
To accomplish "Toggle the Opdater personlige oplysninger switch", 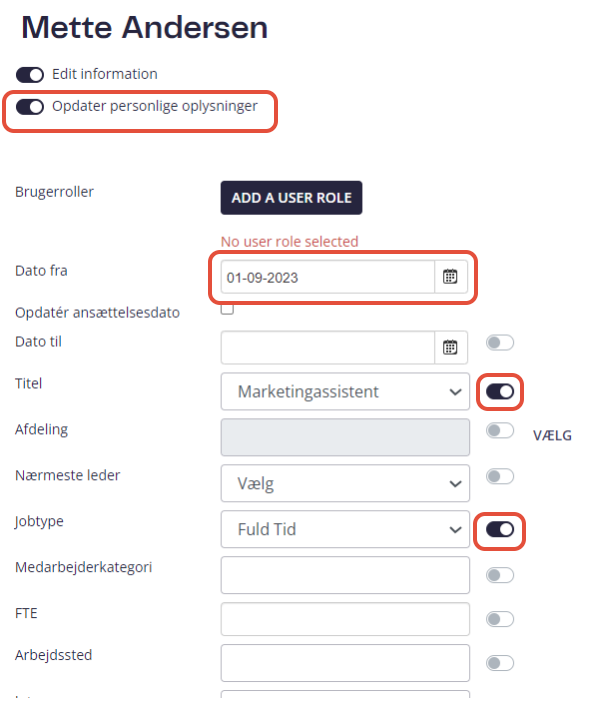I will [x=30, y=107].
